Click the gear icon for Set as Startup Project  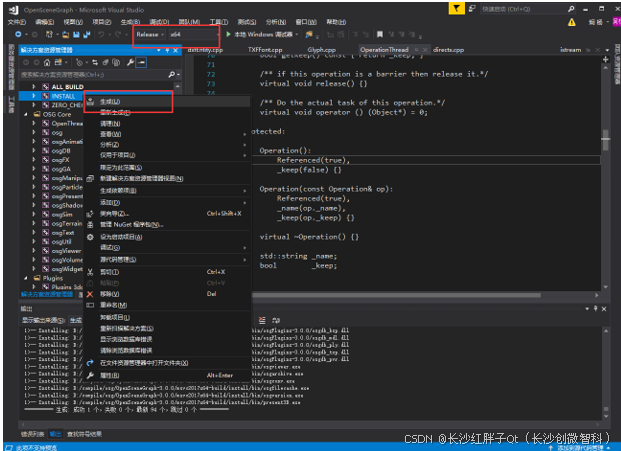pyautogui.click(x=90, y=236)
